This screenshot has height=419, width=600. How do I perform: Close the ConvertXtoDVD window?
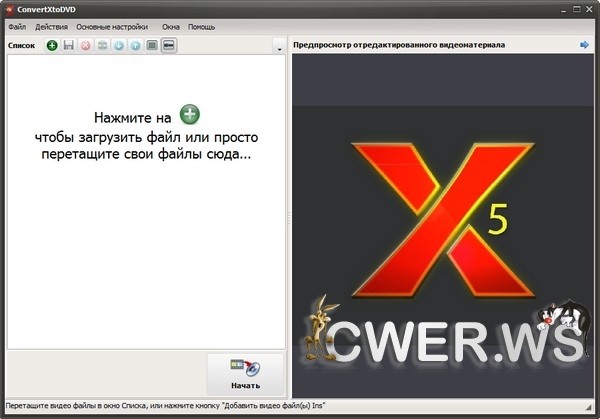(589, 10)
